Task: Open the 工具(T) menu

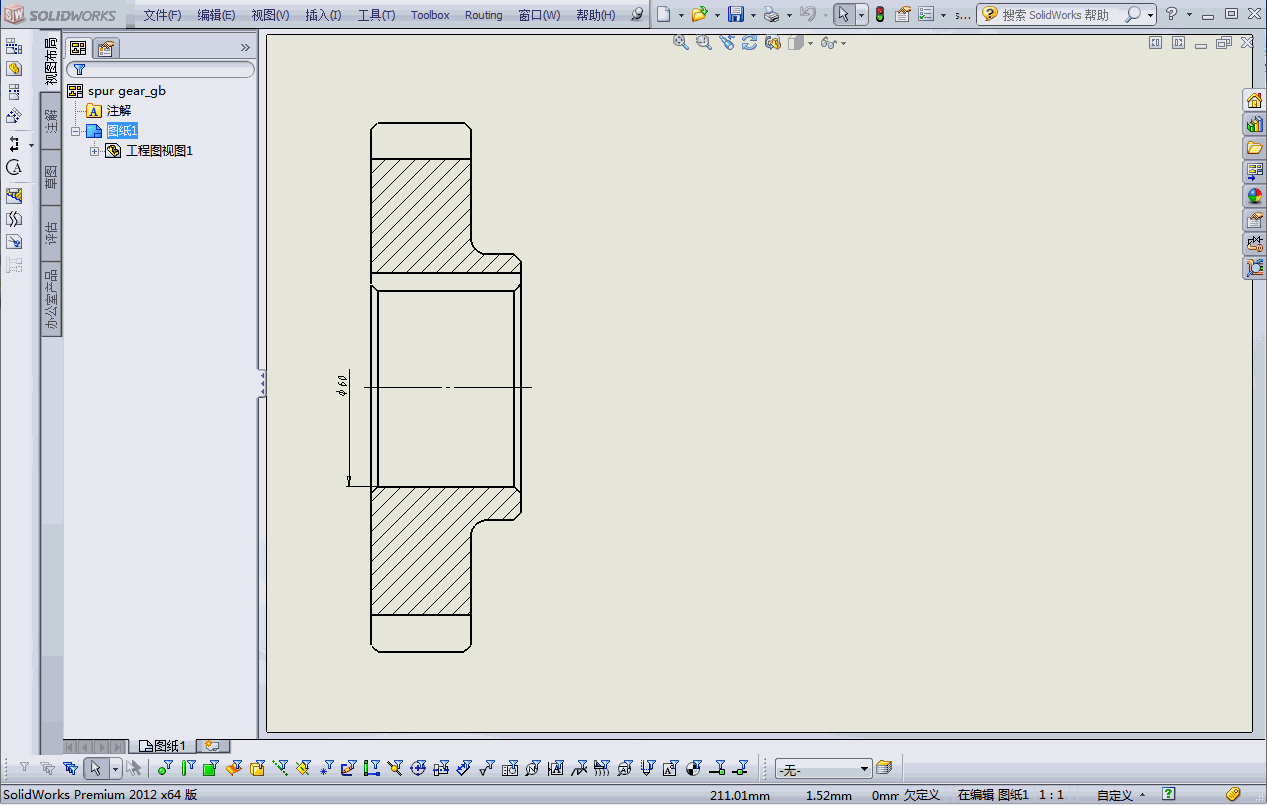Action: (x=376, y=15)
